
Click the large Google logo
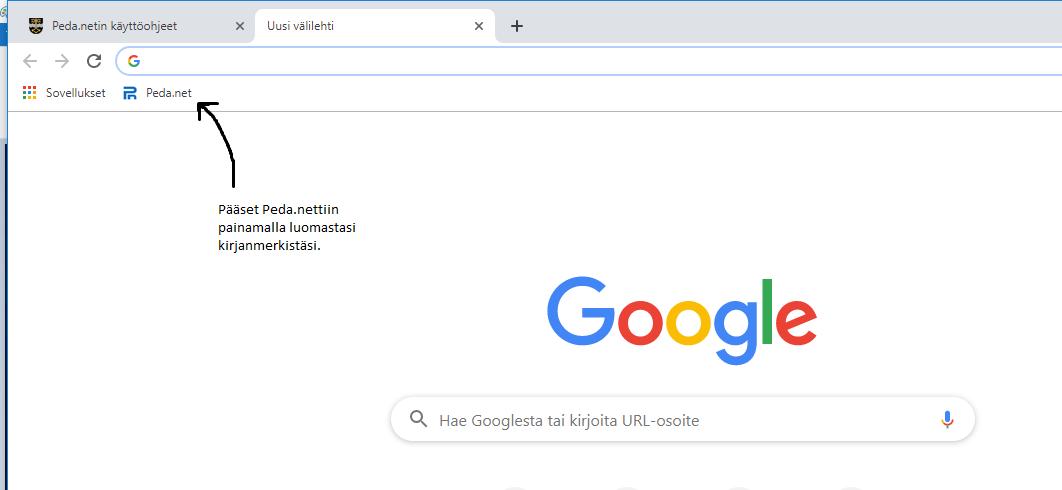pos(681,313)
